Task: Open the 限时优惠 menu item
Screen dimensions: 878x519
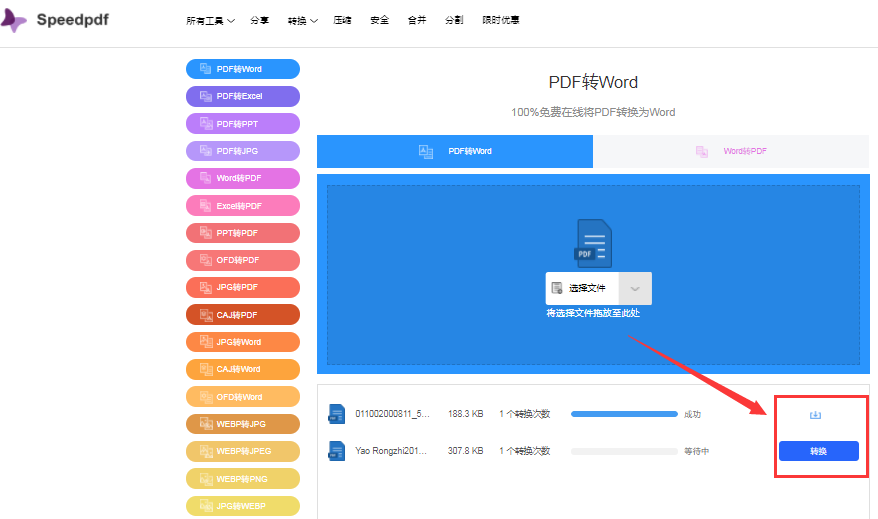Action: (x=501, y=20)
